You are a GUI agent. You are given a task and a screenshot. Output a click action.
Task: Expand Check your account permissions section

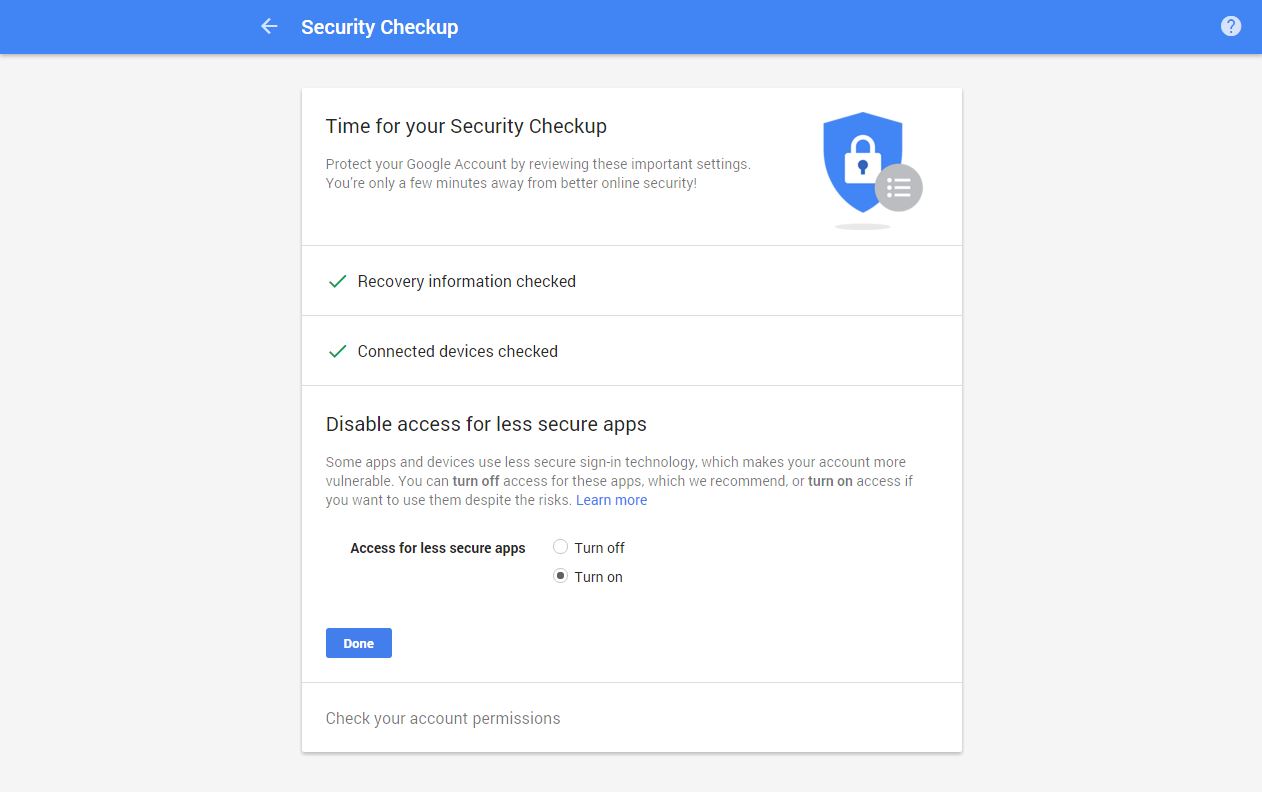[x=632, y=718]
